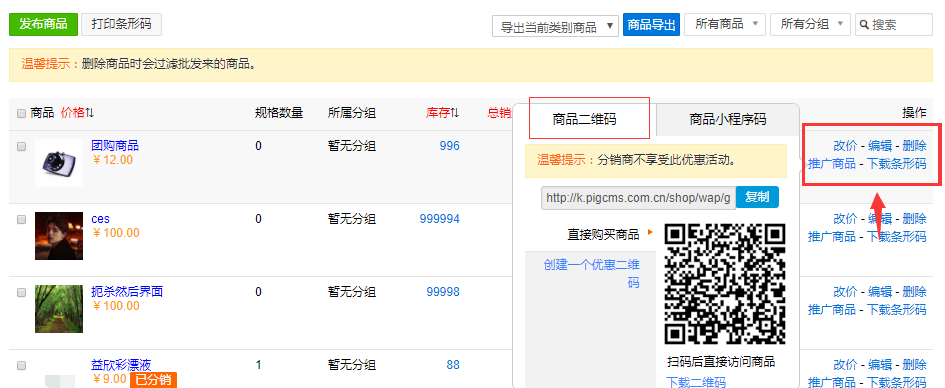
Task: Click 改价 in the 益欣彩漂液 row
Action: pyautogui.click(x=845, y=365)
